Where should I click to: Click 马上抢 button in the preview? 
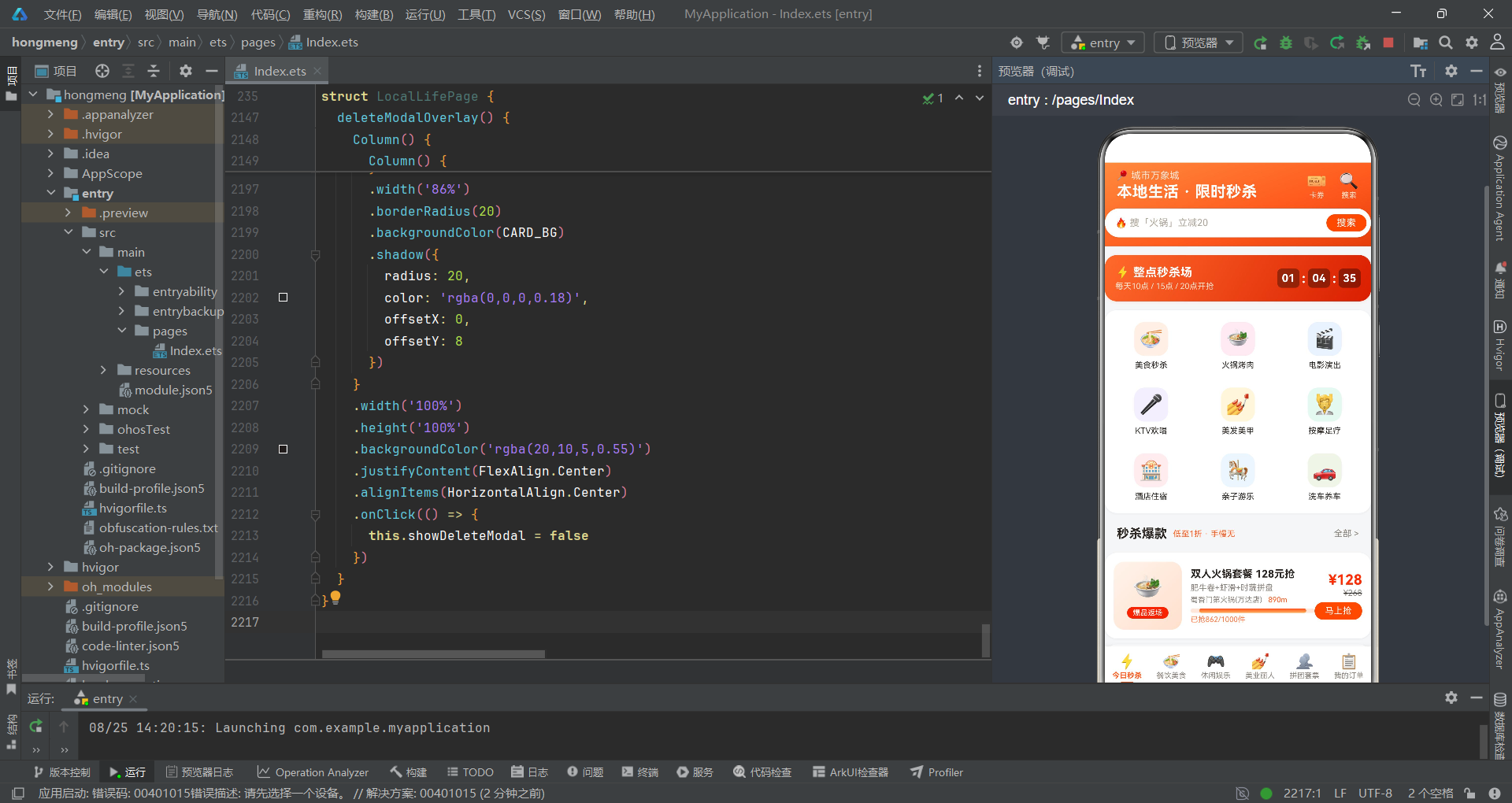[1338, 611]
